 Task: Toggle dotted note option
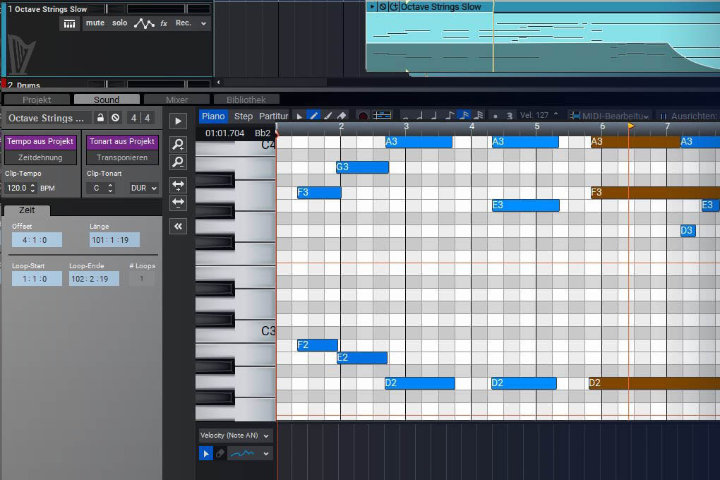point(495,116)
